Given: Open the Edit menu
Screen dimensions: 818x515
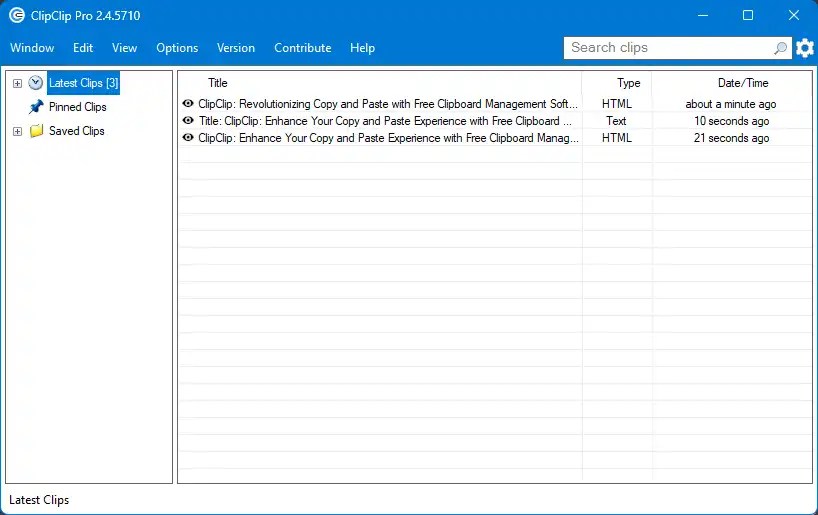Looking at the screenshot, I should pyautogui.click(x=83, y=48).
